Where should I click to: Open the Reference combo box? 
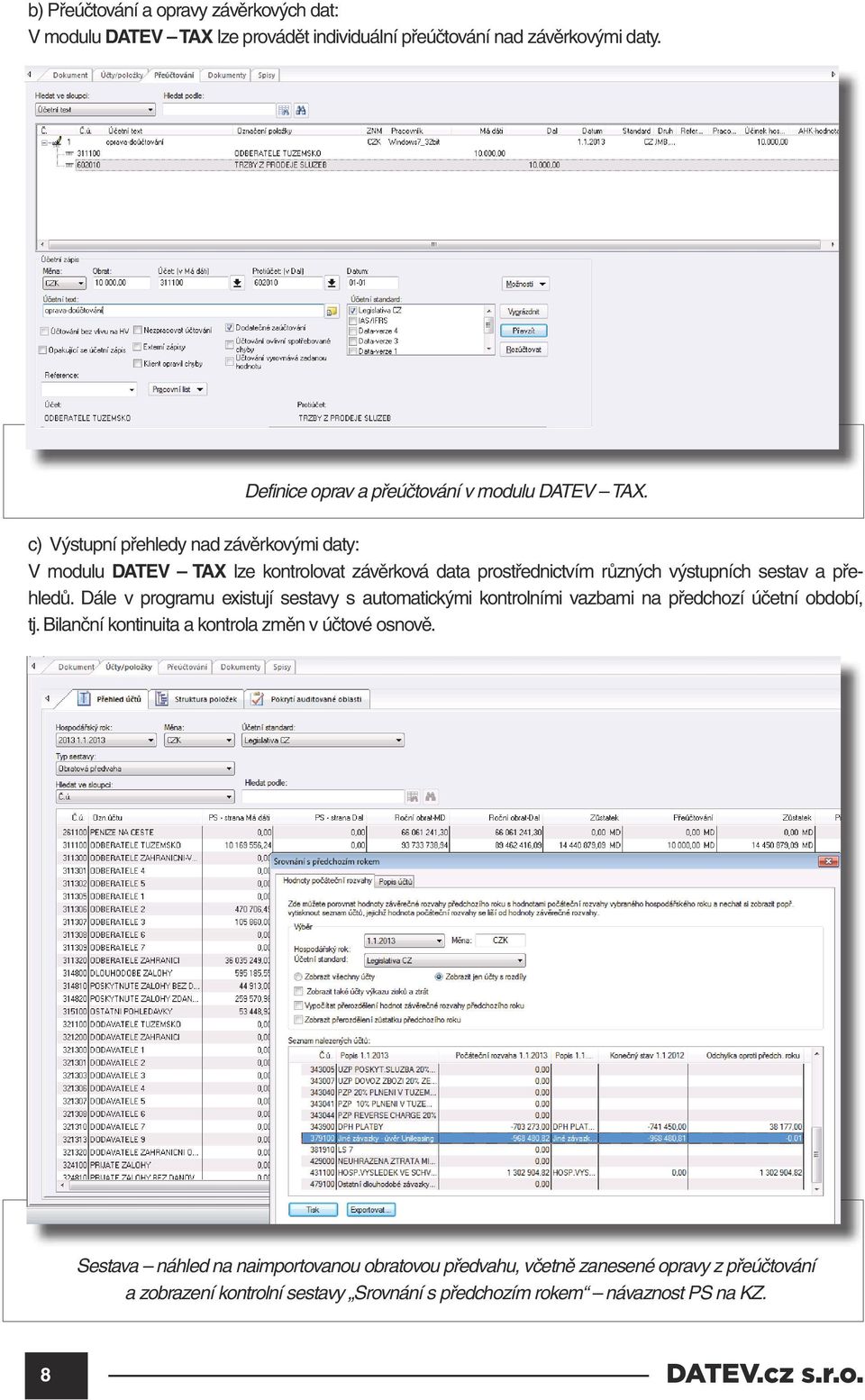click(x=89, y=389)
